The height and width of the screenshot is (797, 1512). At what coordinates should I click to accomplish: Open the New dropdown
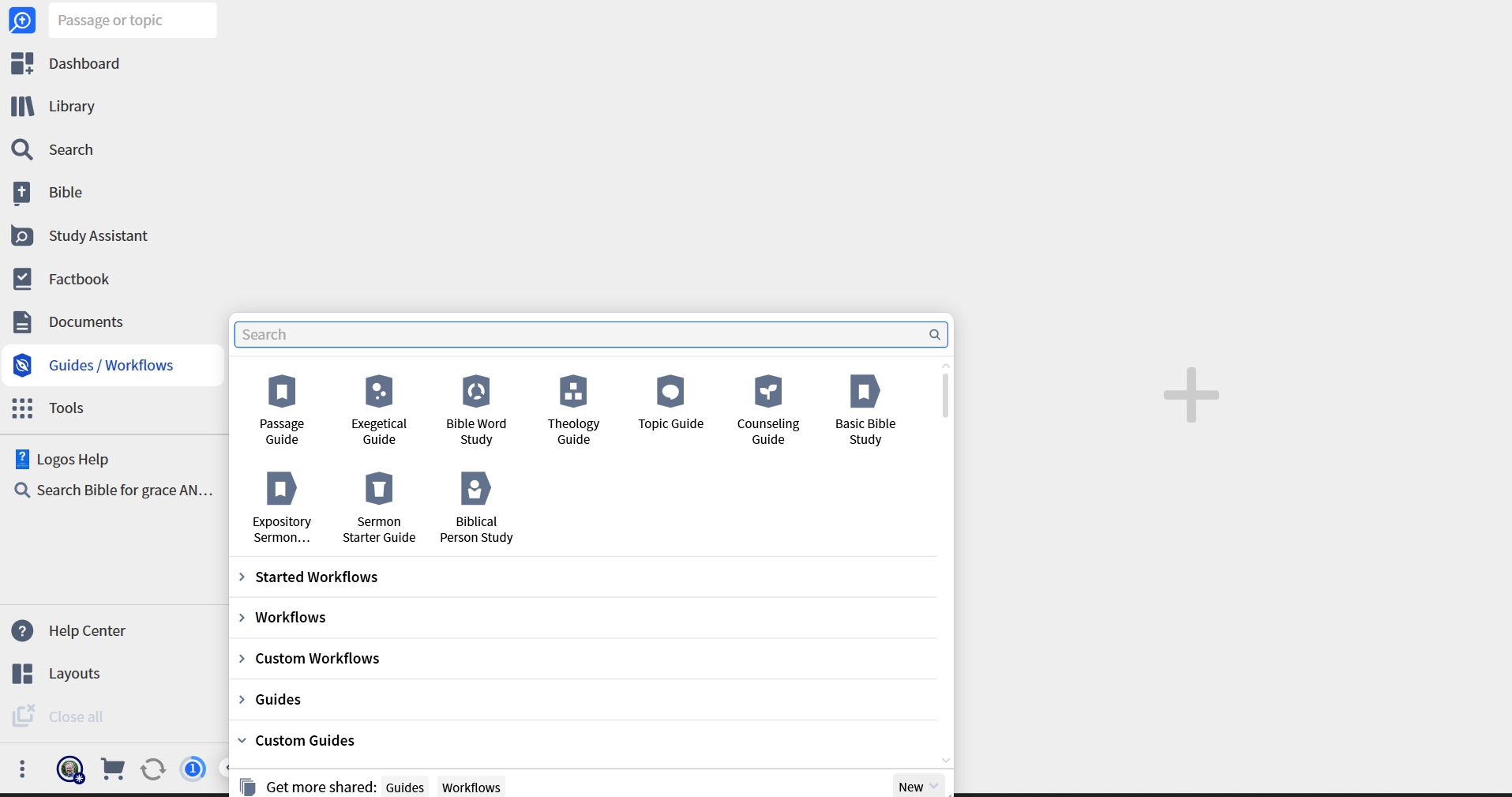919,786
